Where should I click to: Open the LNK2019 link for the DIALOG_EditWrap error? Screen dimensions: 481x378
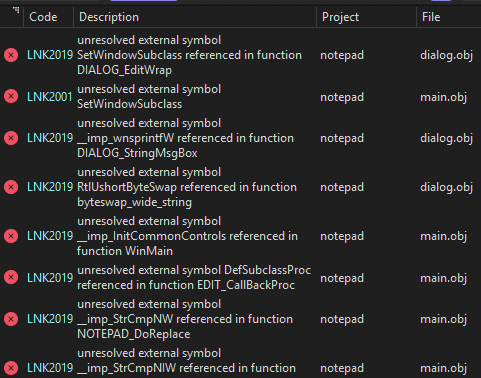click(50, 55)
